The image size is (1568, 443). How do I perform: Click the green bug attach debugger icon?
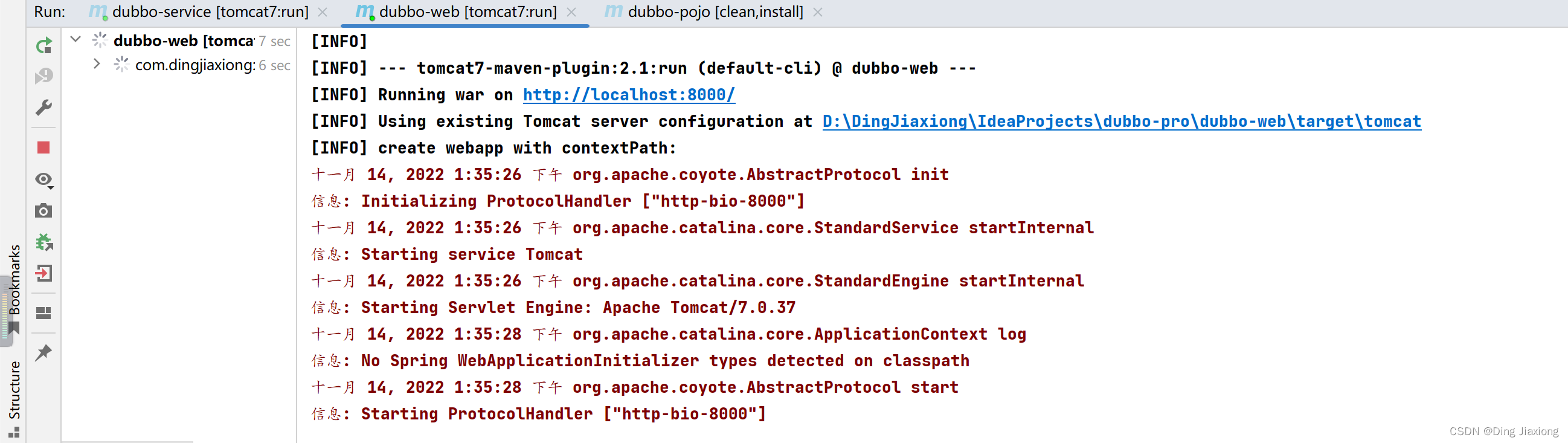pos(44,242)
